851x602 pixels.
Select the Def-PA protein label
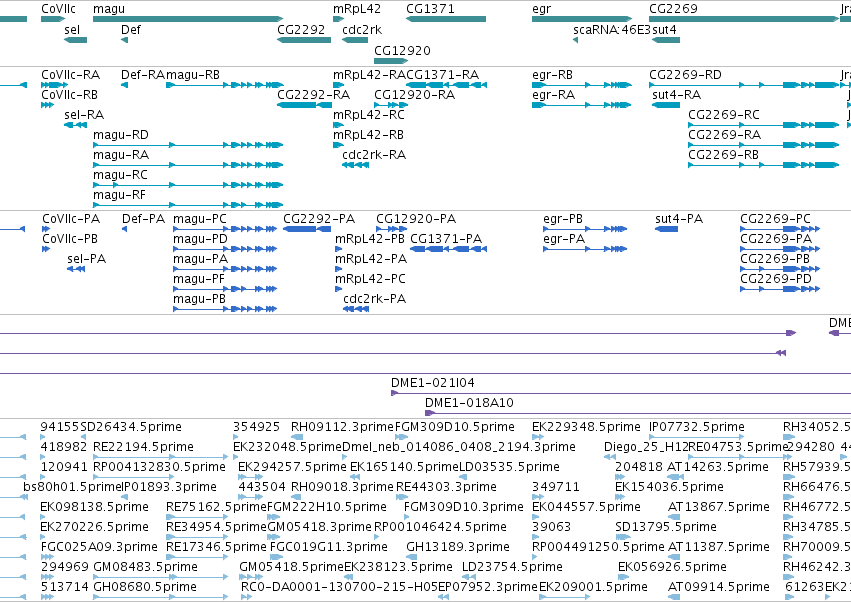[x=143, y=219]
